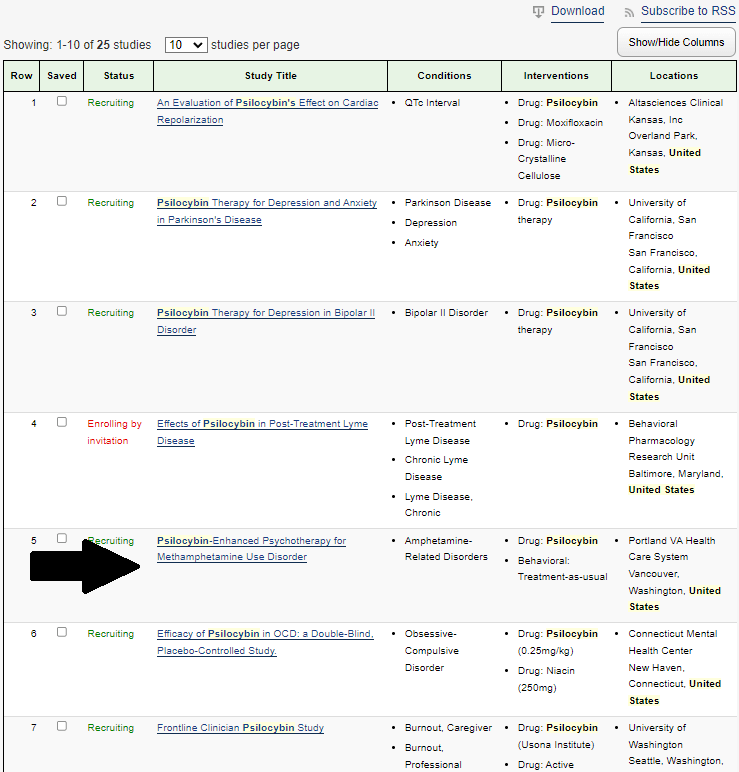Screen dimensions: 739x772
Task: Open the Bipolar II Disorder study link
Action: click(265, 321)
